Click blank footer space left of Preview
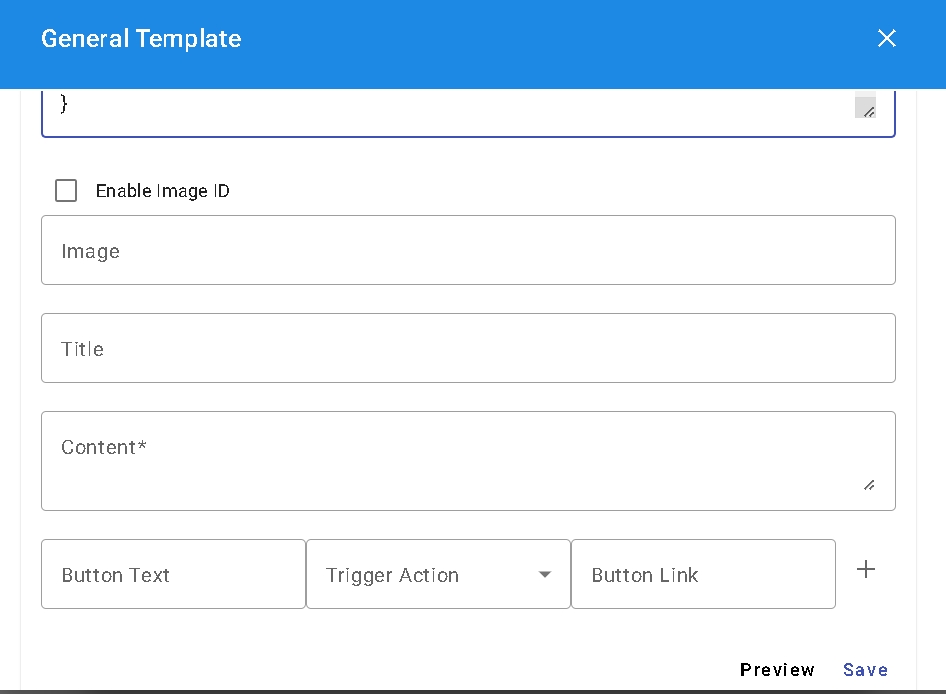 pyautogui.click(x=400, y=668)
